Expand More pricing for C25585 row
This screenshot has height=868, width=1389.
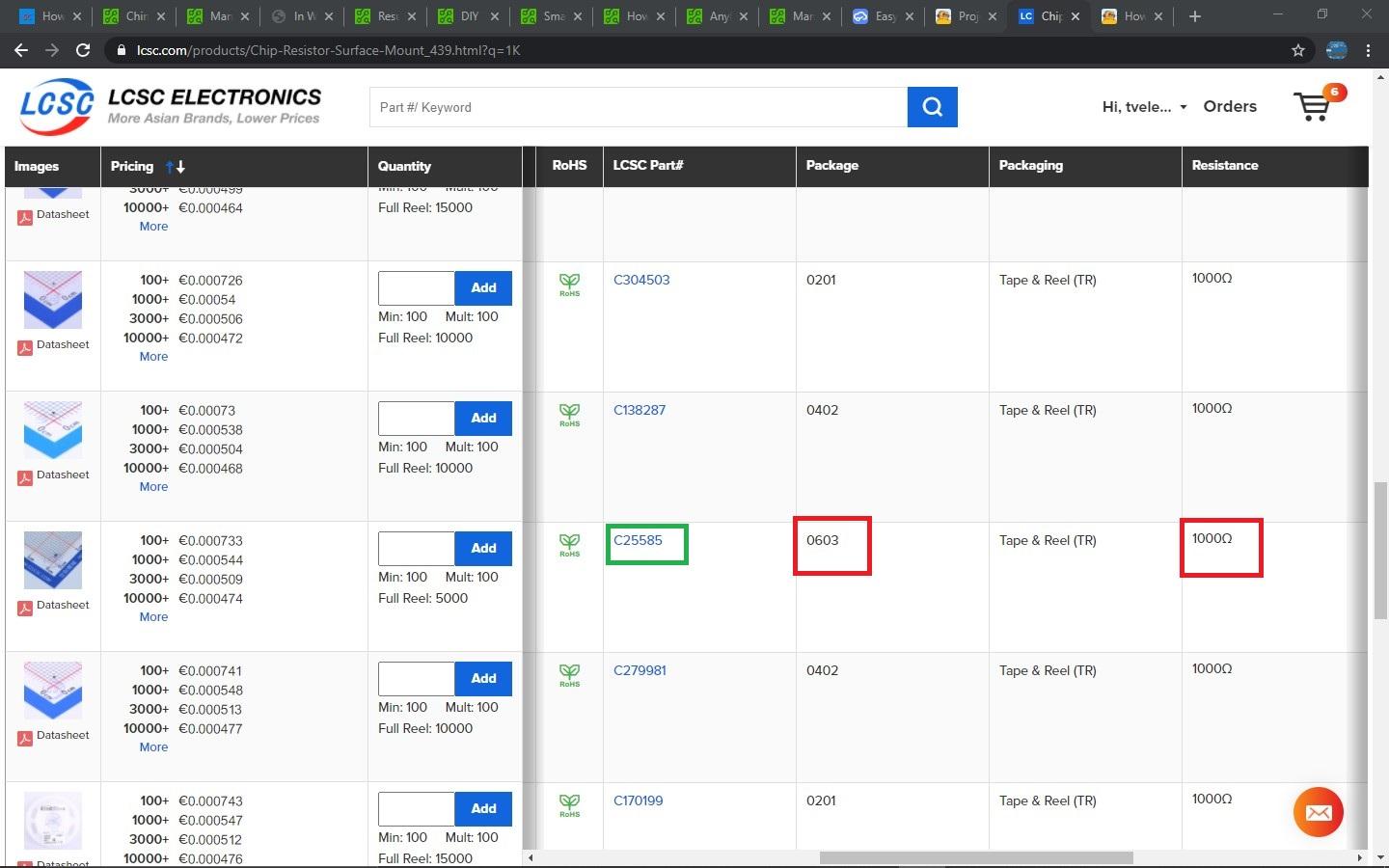[x=153, y=617]
